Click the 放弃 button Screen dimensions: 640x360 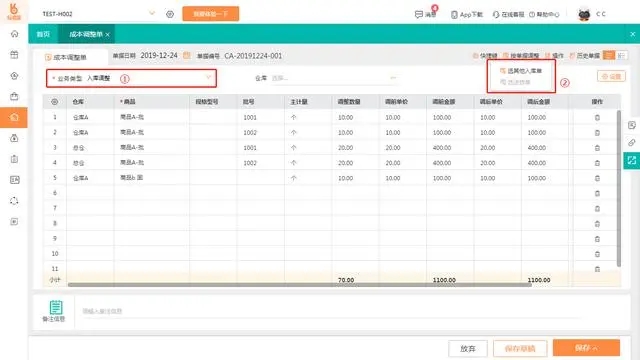(468, 349)
